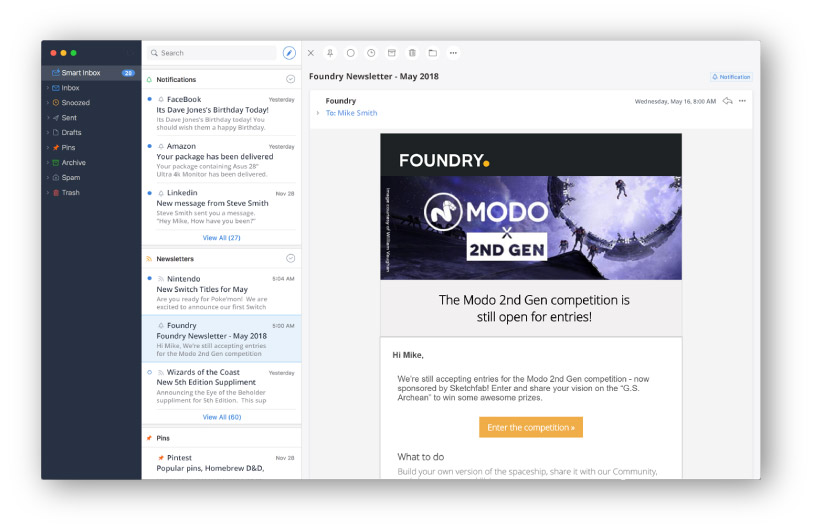The width and height of the screenshot is (816, 530).
Task: Open Nintendo New Switch Titles email
Action: tap(222, 293)
